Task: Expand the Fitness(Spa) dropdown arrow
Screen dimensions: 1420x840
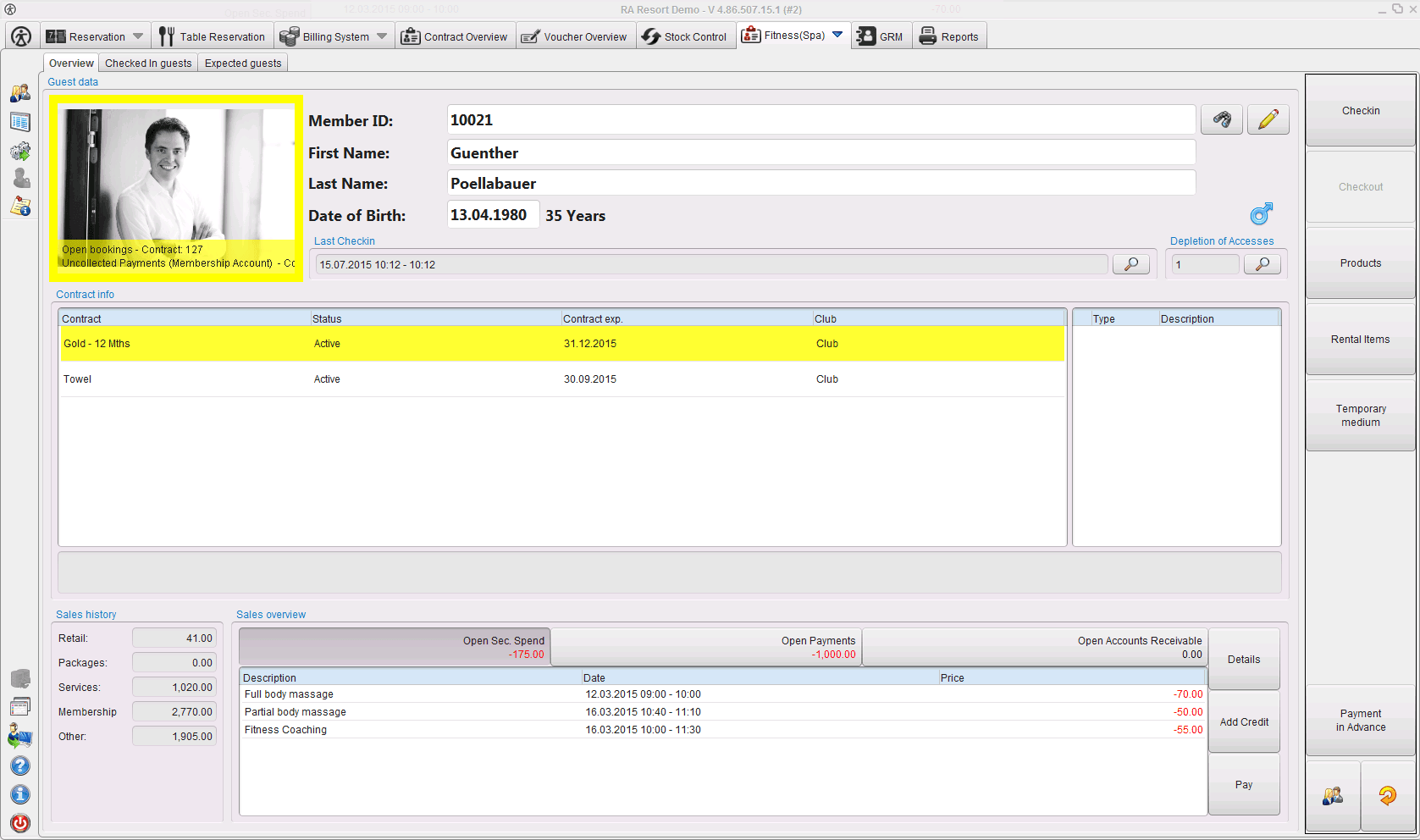Action: tap(837, 35)
